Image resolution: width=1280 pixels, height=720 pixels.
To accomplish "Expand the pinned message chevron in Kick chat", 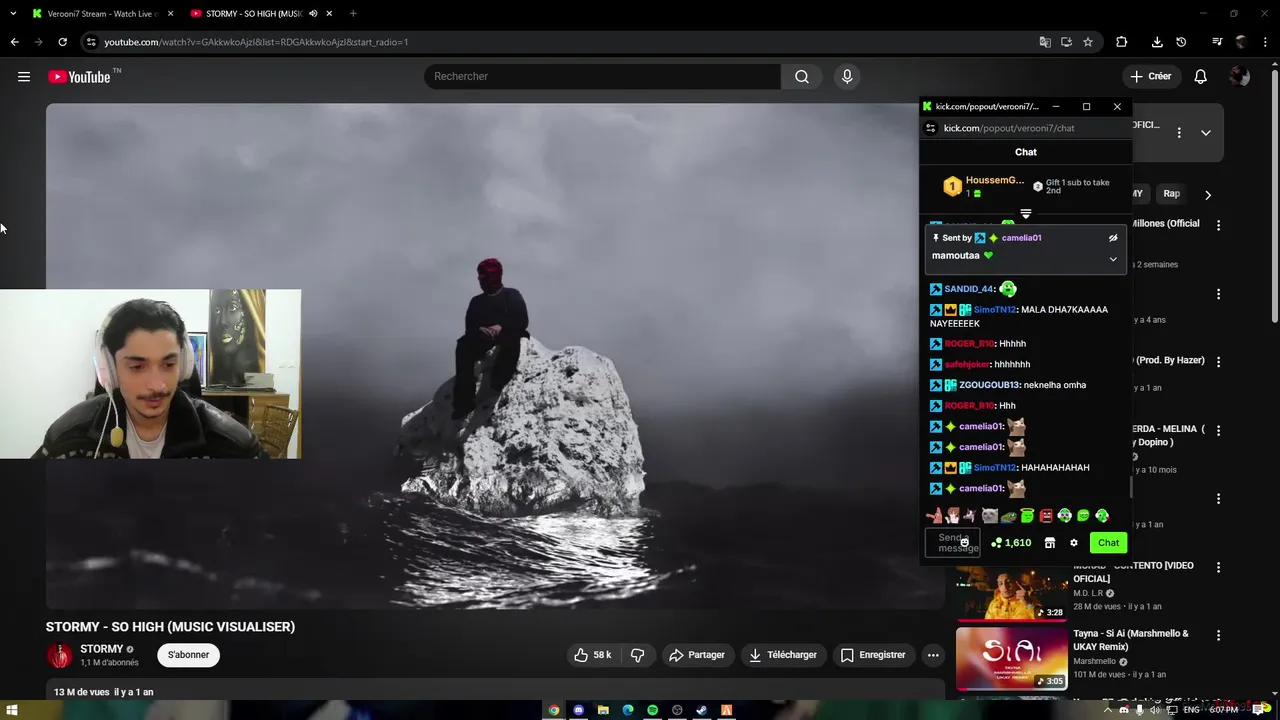I will tap(1113, 259).
